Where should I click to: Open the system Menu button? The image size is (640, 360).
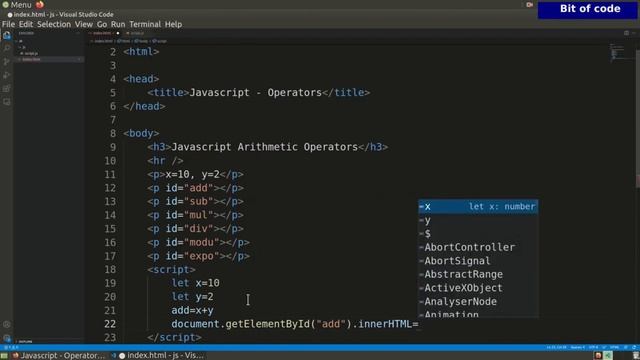(x=17, y=4)
